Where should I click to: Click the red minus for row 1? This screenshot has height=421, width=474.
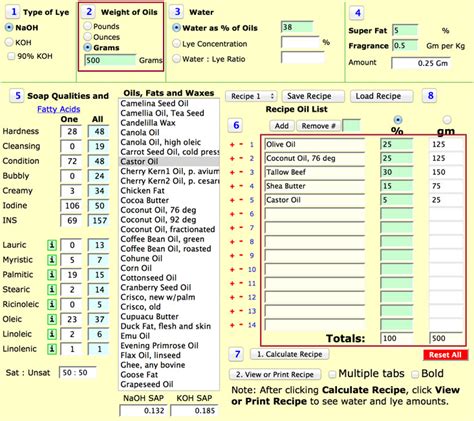pos(241,144)
